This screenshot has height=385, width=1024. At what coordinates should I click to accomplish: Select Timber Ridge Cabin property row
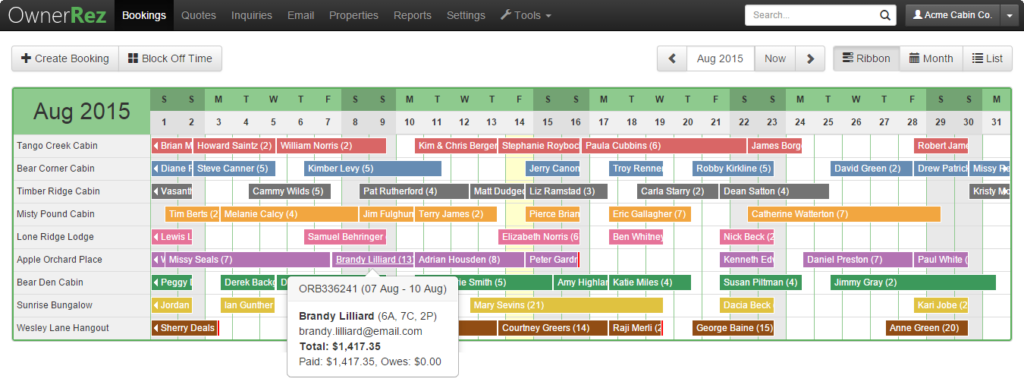click(82, 191)
